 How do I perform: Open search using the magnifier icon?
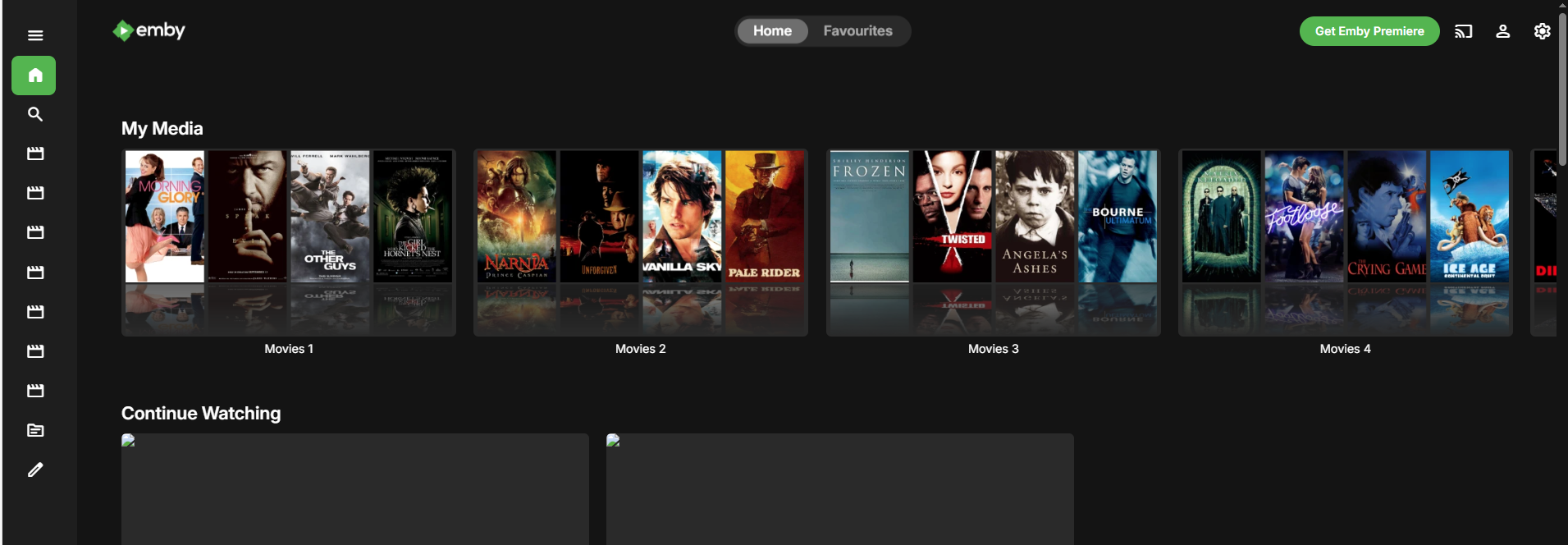[34, 115]
